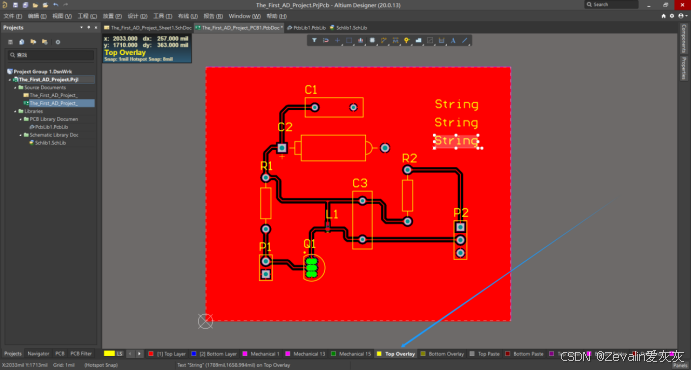
Task: Open the 文件 (F) menu
Action: [x=12, y=16]
